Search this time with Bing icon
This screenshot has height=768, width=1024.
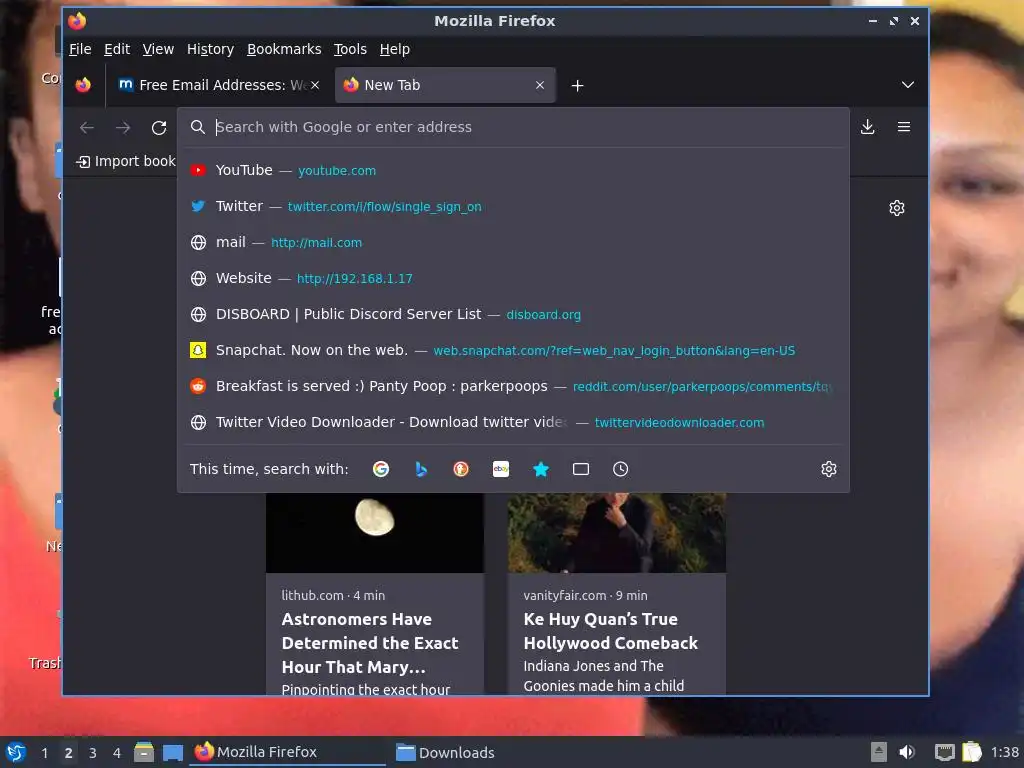[421, 469]
